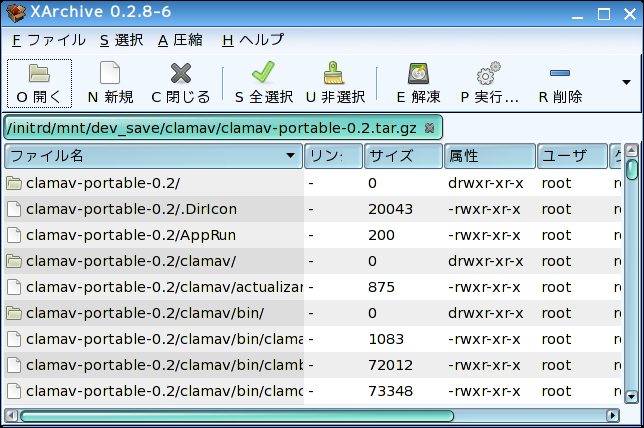Screen dimensions: 644x428
Task: Click the Close (閉じる) X toolbar icon
Action: pos(181,74)
